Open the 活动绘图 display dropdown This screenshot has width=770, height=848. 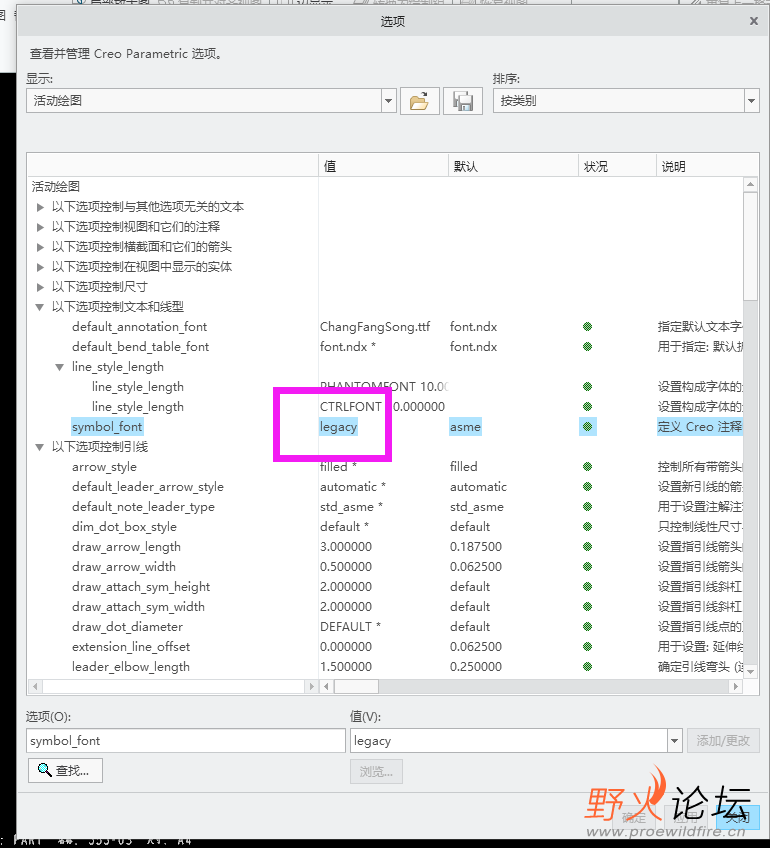coord(388,101)
